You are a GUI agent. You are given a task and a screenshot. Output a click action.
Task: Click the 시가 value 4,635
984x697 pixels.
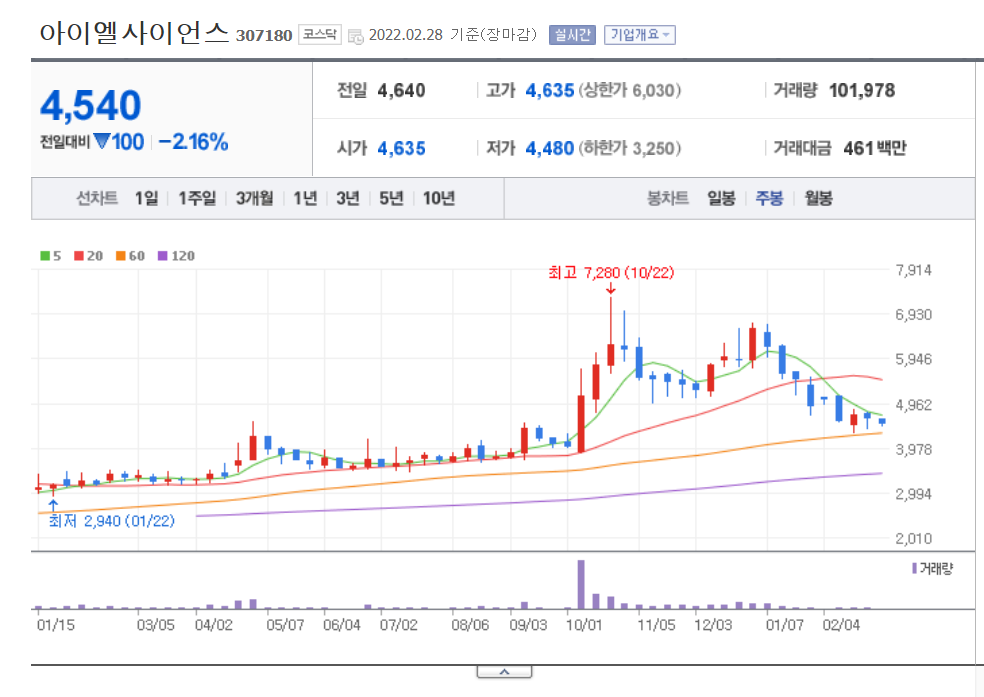coord(401,148)
